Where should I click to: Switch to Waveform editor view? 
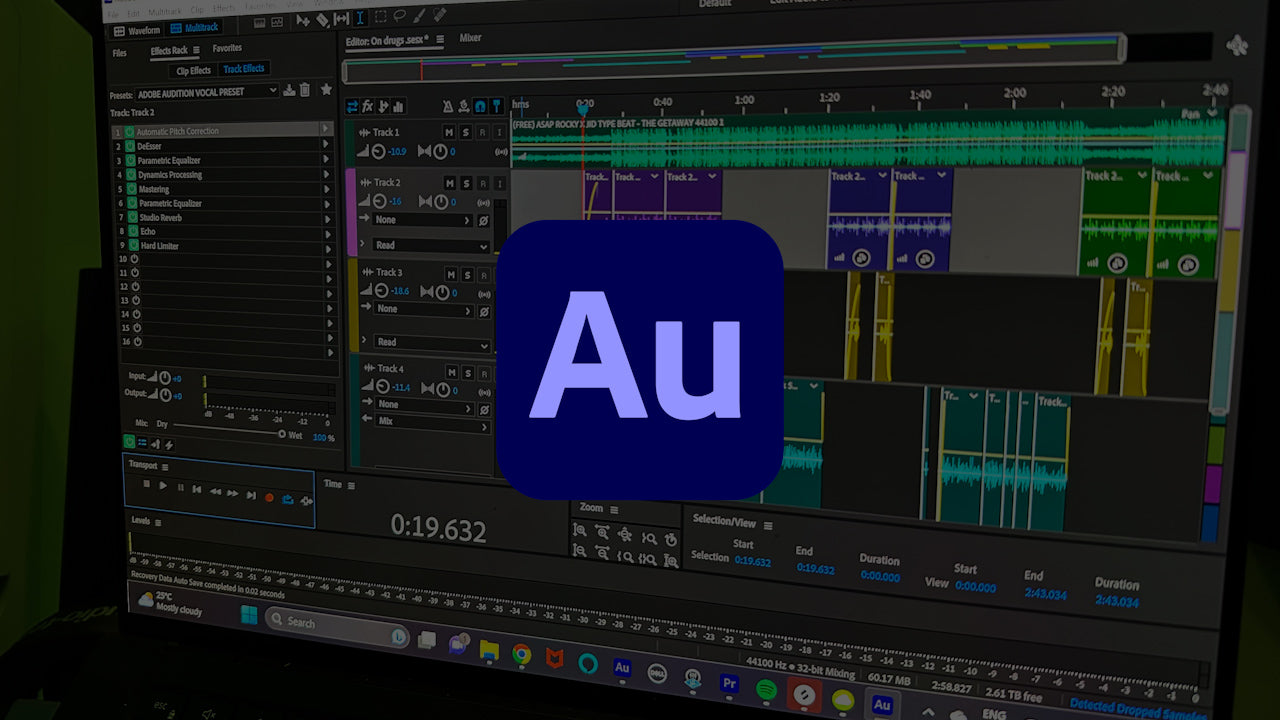pos(138,31)
